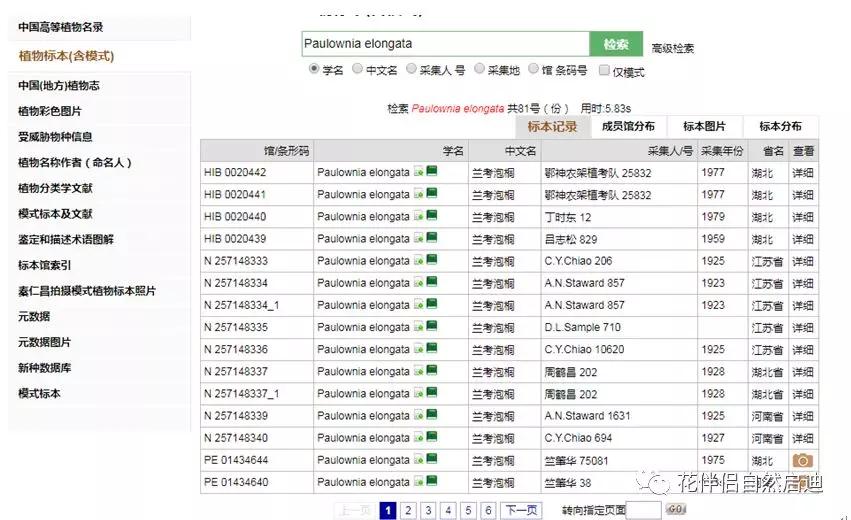Viewport: 851px width, 520px height.
Task: Open the green book icon for N 257148337_1
Action: click(x=431, y=392)
